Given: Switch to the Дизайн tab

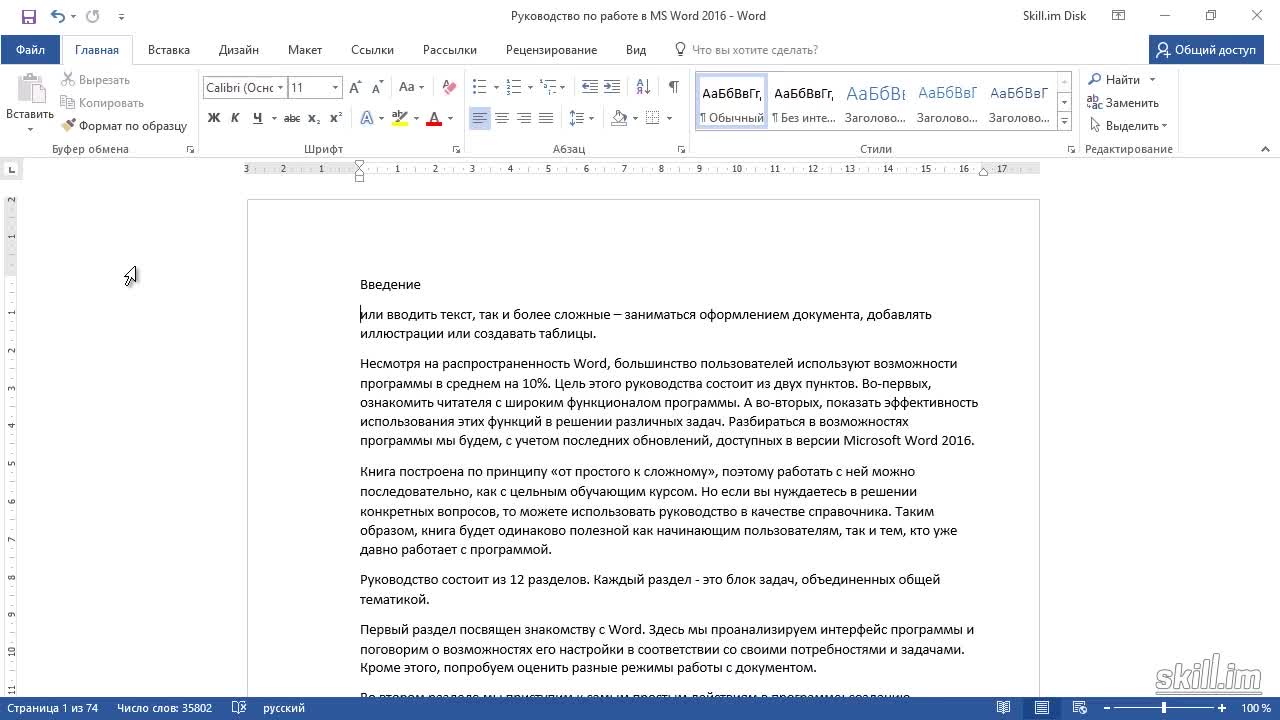Looking at the screenshot, I should pyautogui.click(x=239, y=50).
